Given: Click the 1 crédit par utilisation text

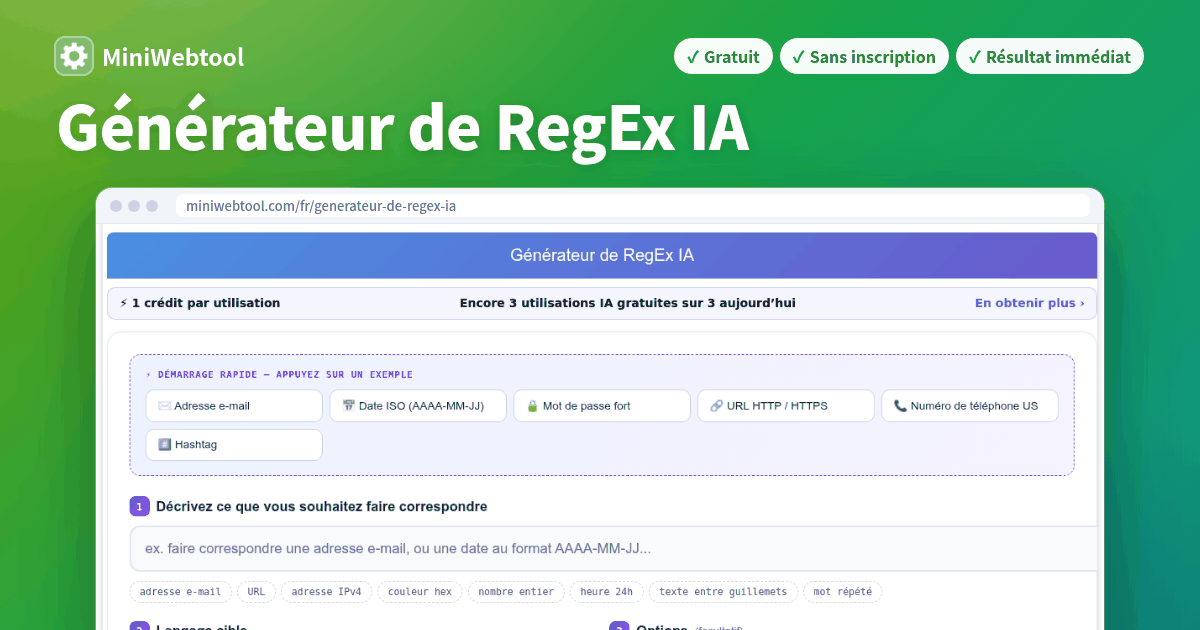Looking at the screenshot, I should tap(199, 303).
